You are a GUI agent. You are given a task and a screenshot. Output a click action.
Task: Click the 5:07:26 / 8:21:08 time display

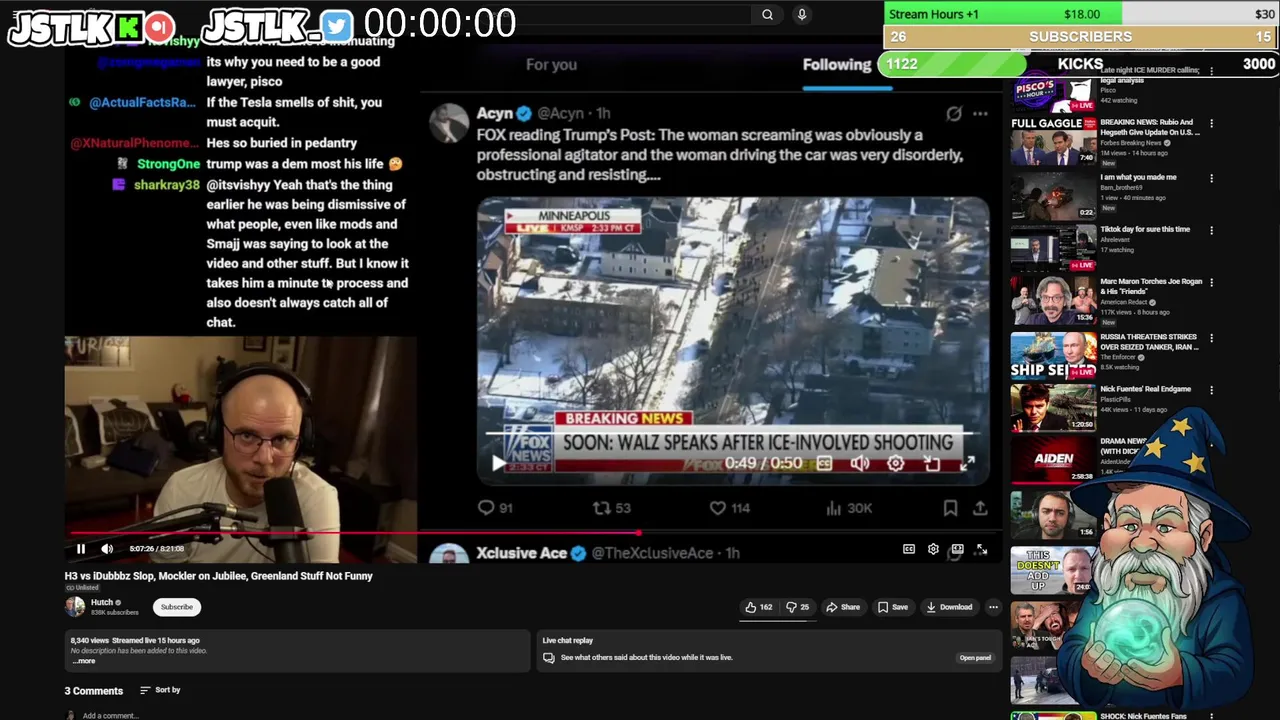[x=157, y=549]
